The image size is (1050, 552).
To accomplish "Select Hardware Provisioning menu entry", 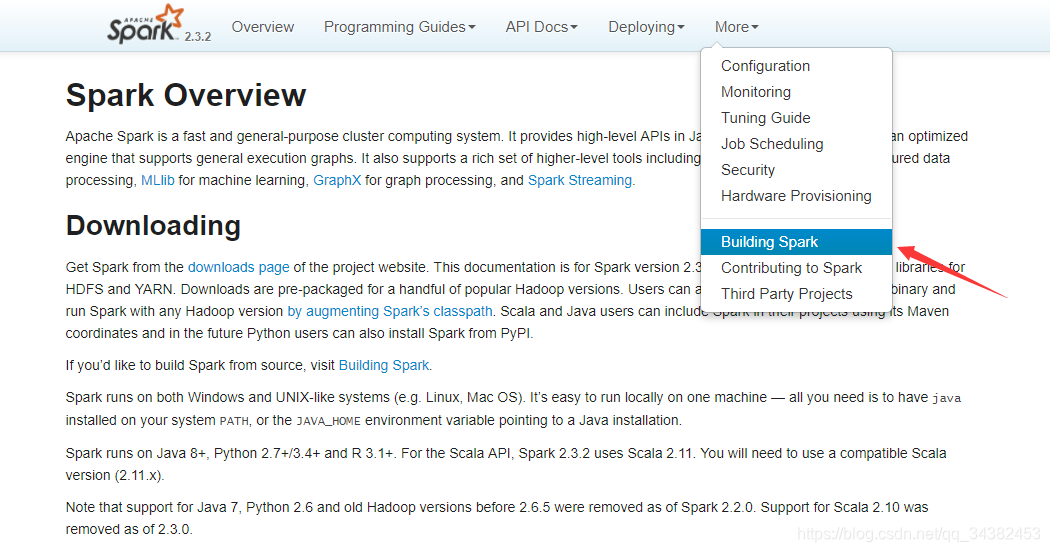I will tap(796, 196).
